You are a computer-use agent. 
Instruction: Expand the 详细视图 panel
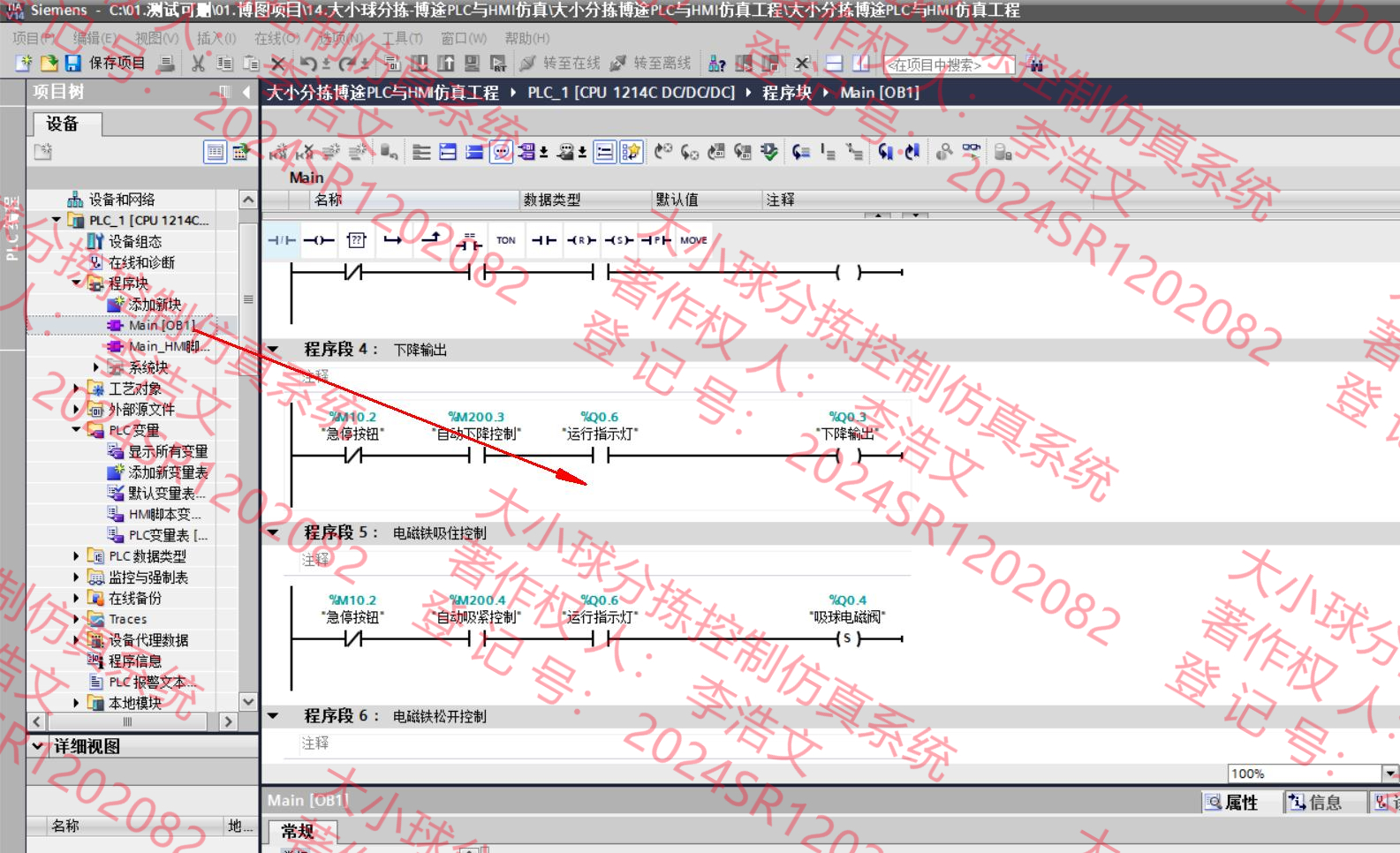tap(38, 746)
